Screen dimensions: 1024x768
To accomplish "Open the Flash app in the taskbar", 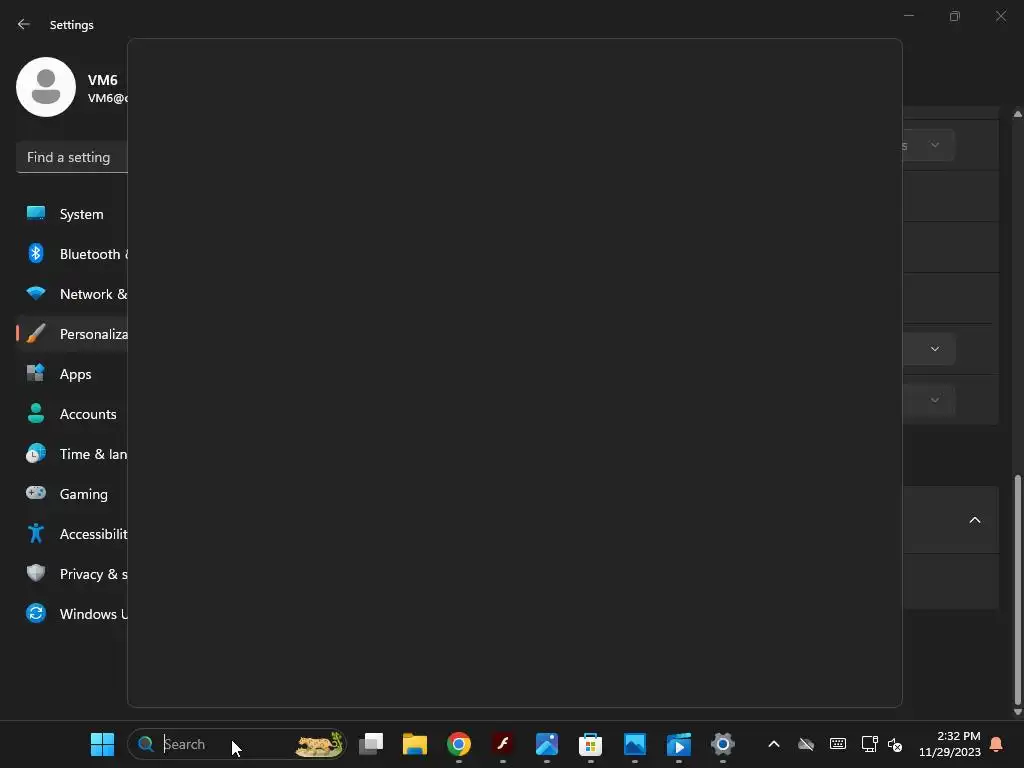I will coord(503,744).
